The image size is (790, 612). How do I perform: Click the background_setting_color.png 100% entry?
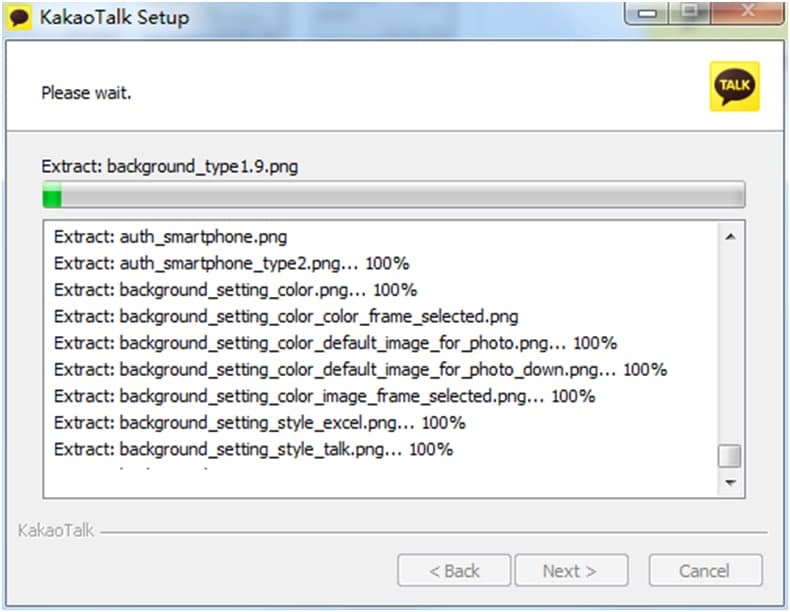[x=235, y=290]
